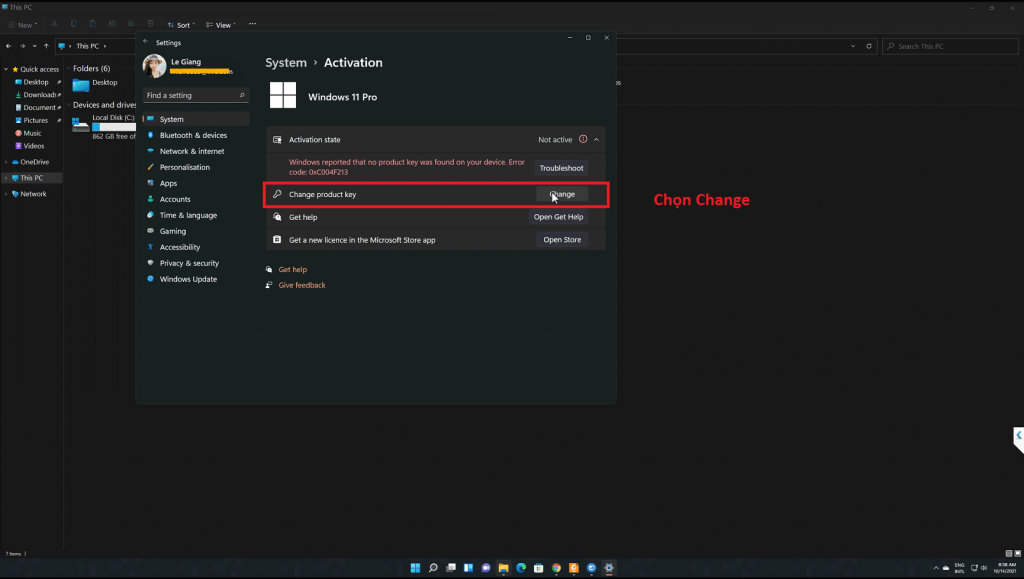Click the Paste icon in the toolbar
Screen dimensions: 1024x579
point(92,23)
